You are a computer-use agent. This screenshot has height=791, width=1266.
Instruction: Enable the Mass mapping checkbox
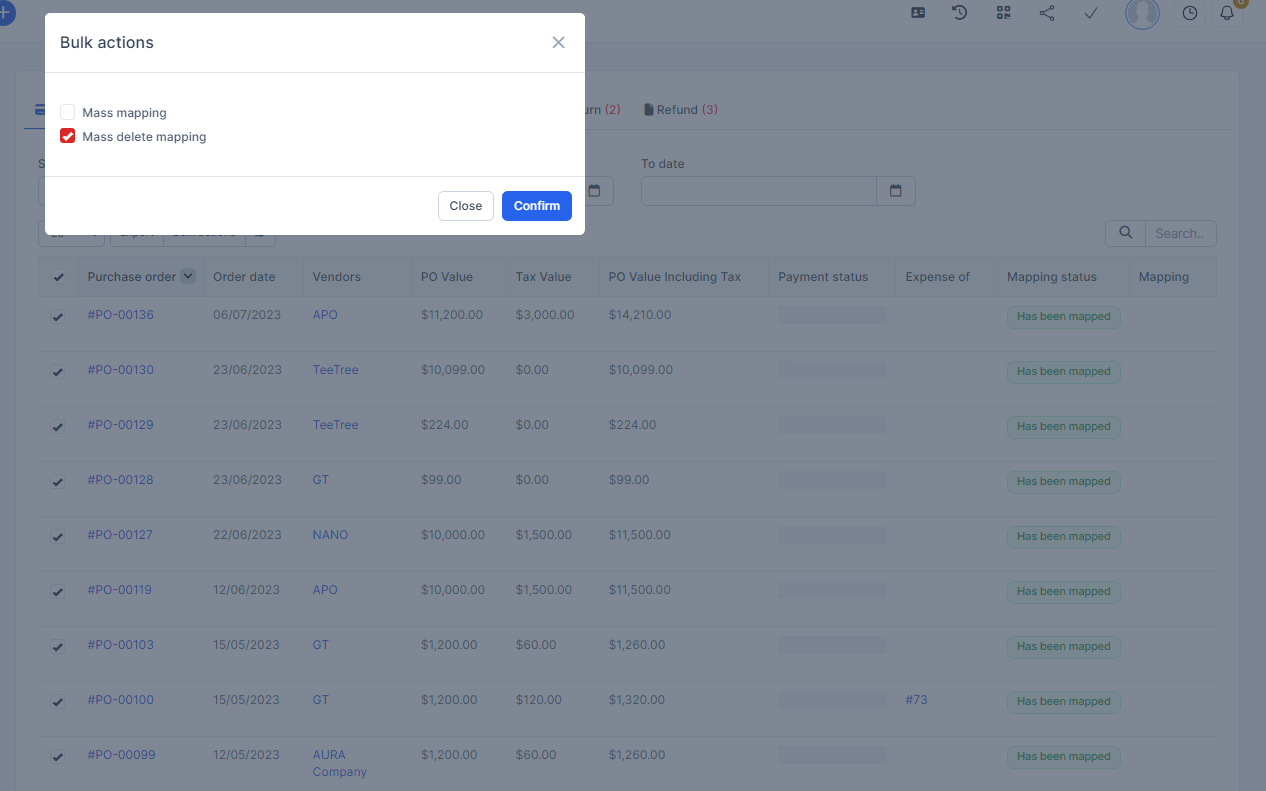tap(68, 112)
